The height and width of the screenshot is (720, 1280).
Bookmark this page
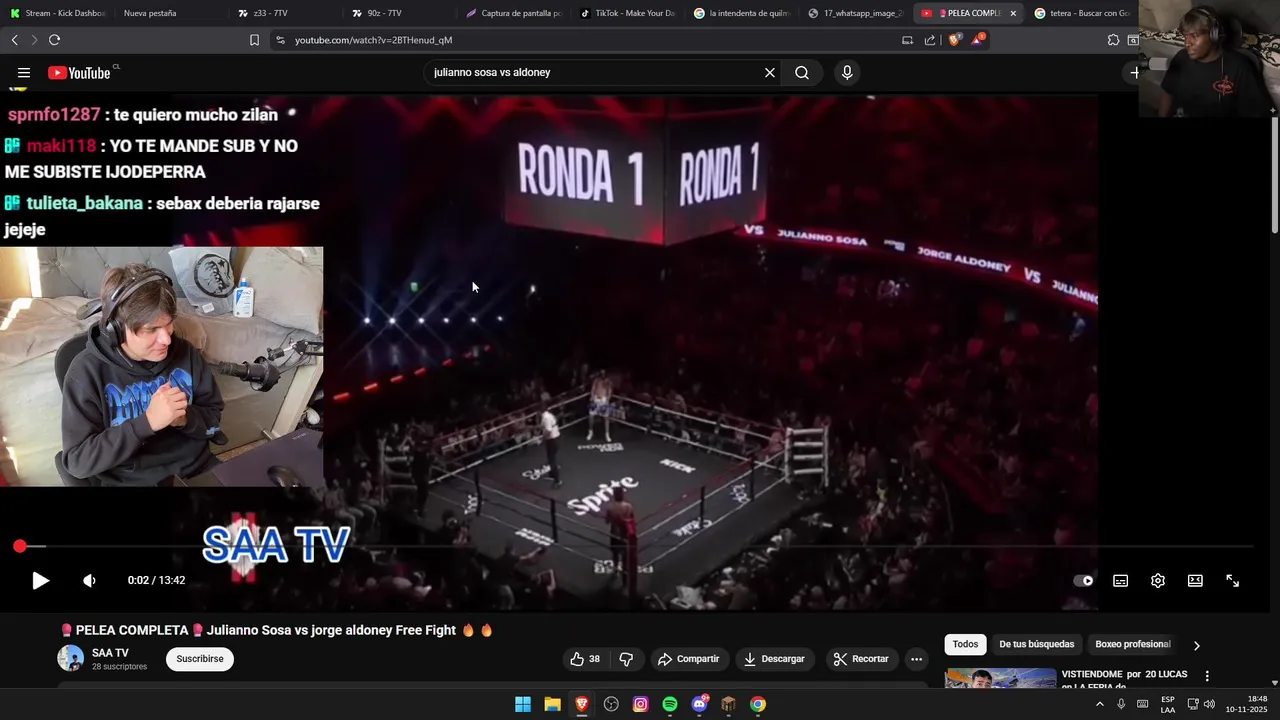pos(254,40)
